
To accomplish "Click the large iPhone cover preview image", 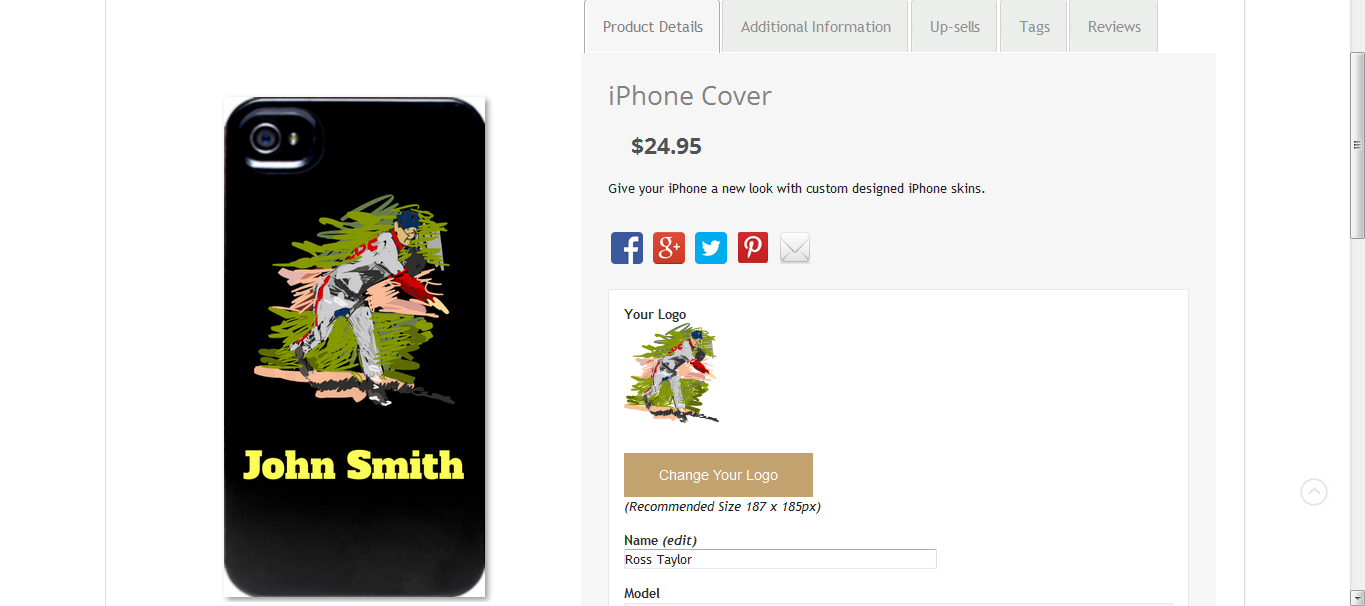I will click(x=354, y=347).
